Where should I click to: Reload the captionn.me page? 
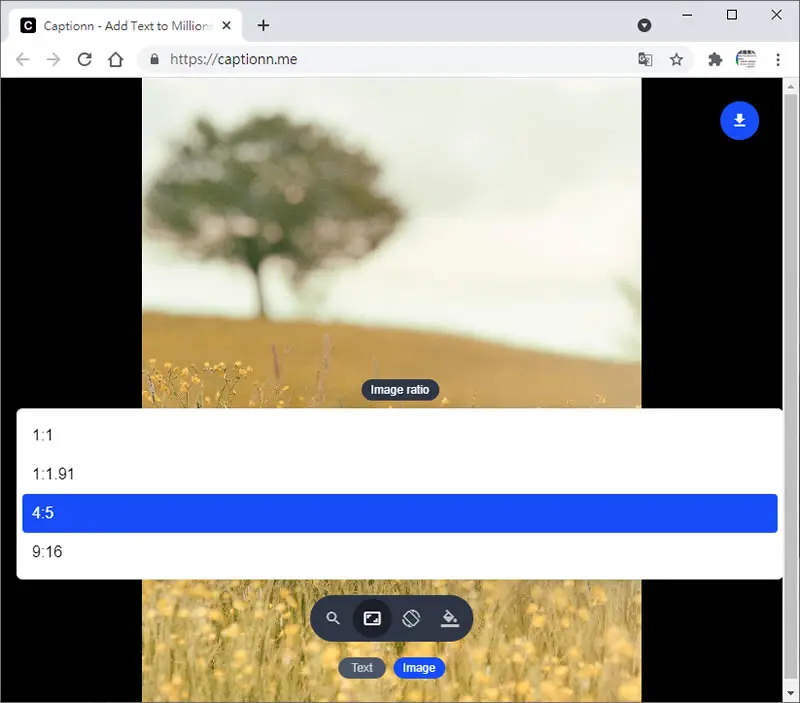coord(85,59)
